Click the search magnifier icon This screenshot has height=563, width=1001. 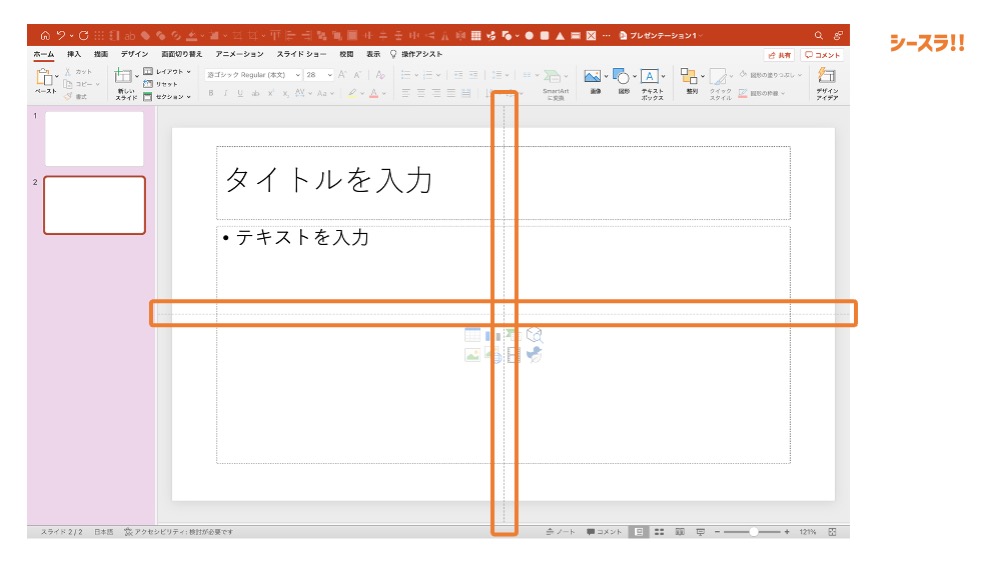tap(819, 35)
